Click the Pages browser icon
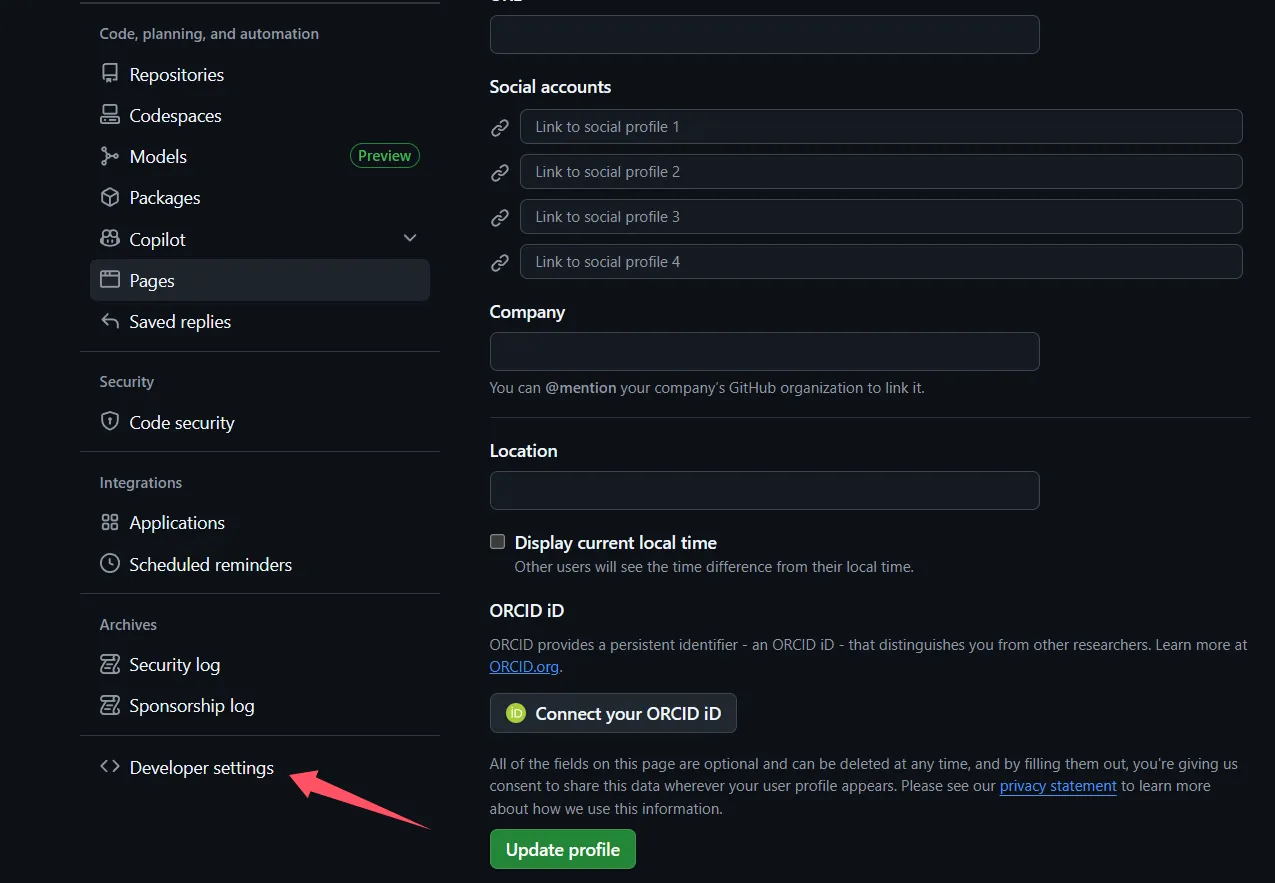 click(x=110, y=280)
